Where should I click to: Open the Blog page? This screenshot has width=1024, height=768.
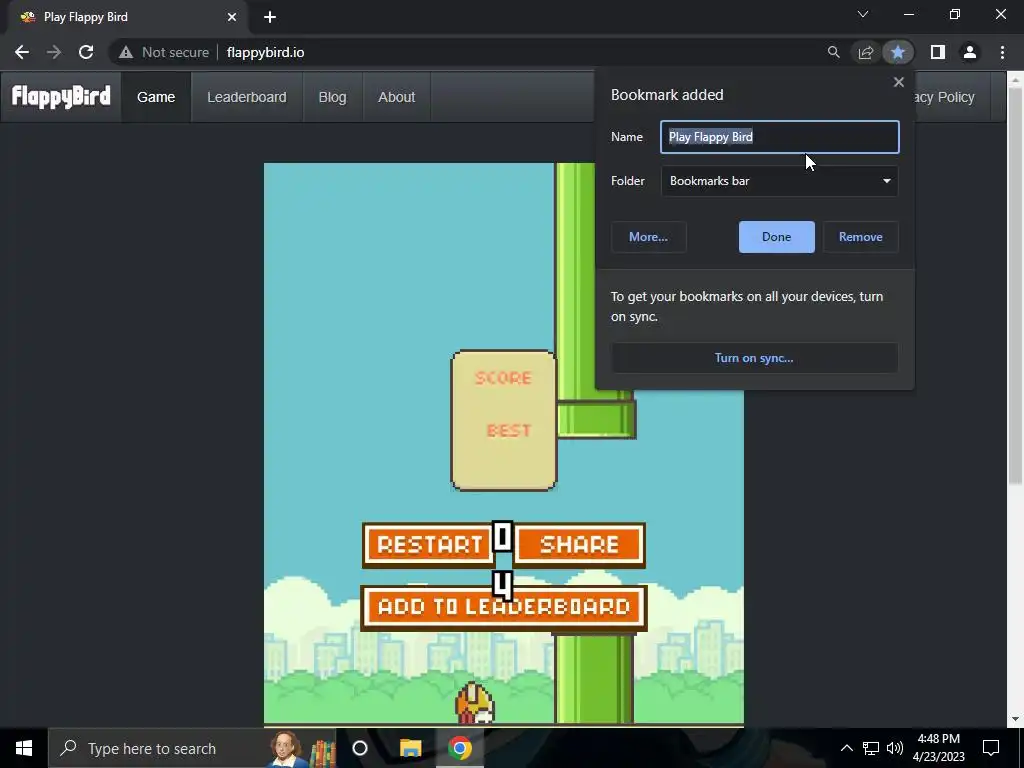[x=332, y=97]
